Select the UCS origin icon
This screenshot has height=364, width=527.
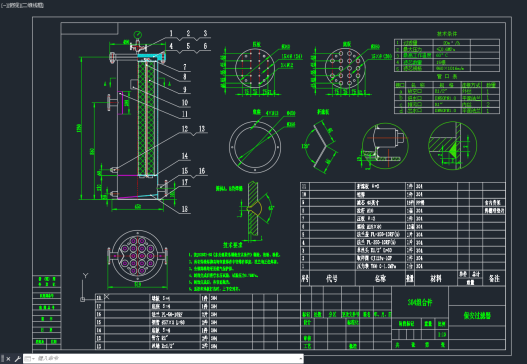point(82,299)
